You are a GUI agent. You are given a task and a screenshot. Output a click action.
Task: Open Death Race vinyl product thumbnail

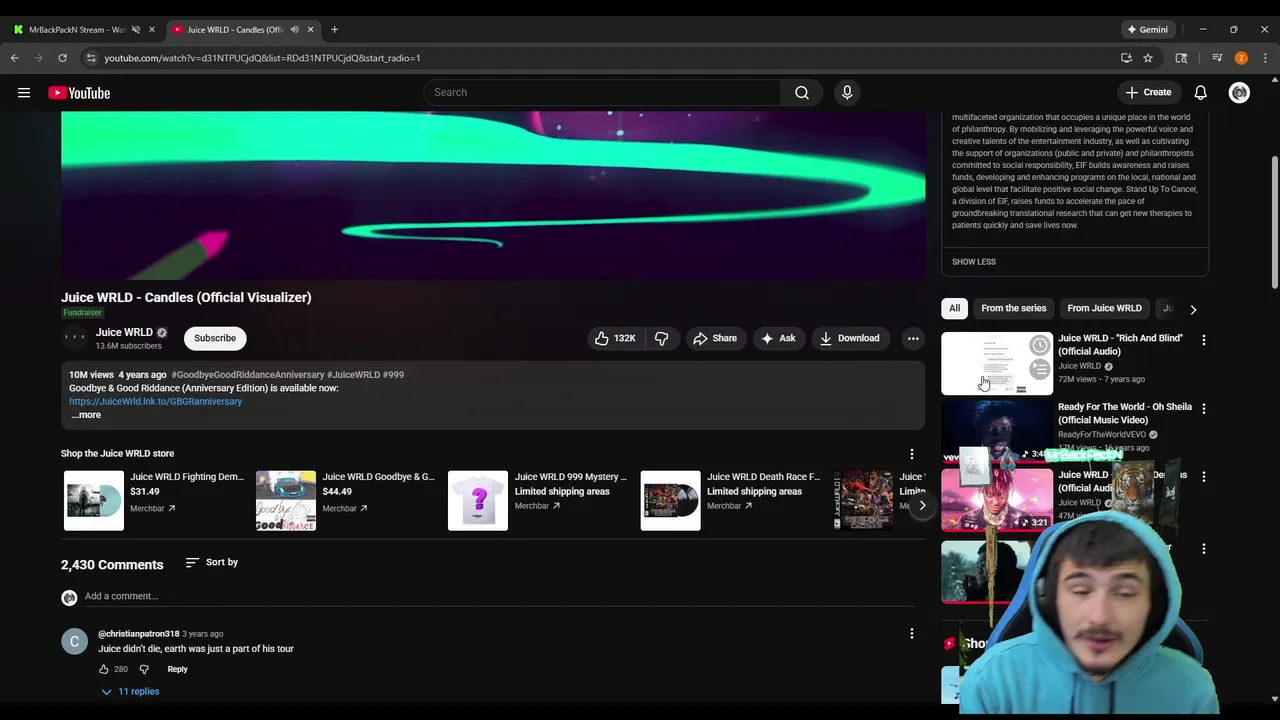click(670, 500)
